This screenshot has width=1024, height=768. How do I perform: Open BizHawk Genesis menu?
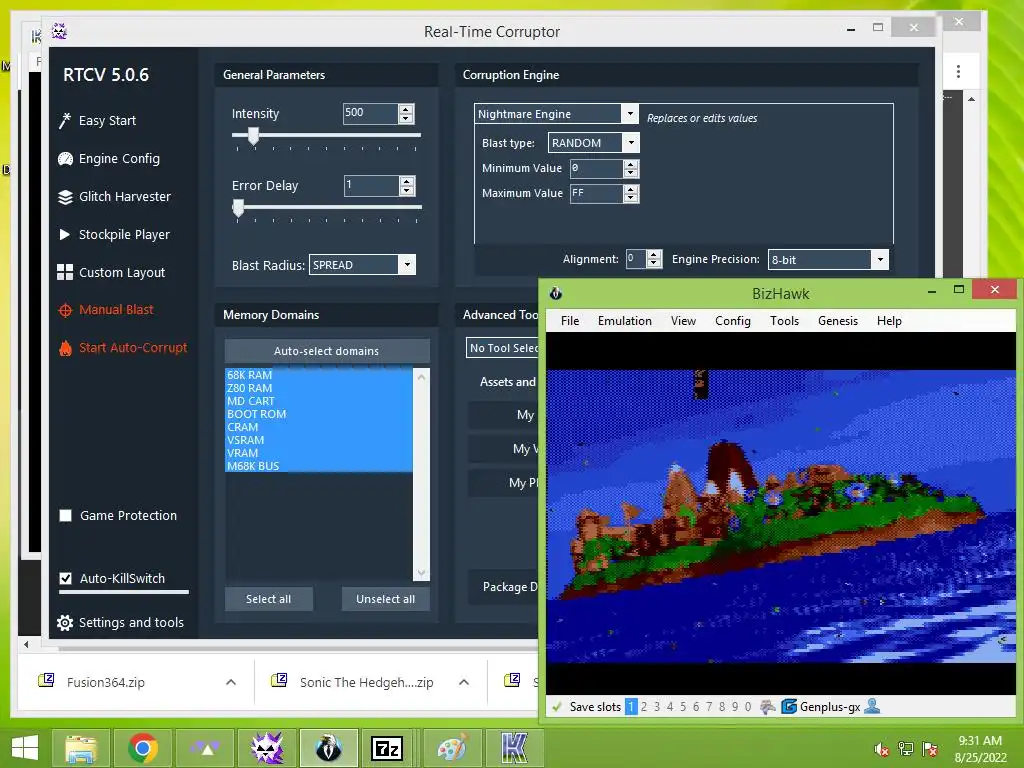[x=838, y=321]
